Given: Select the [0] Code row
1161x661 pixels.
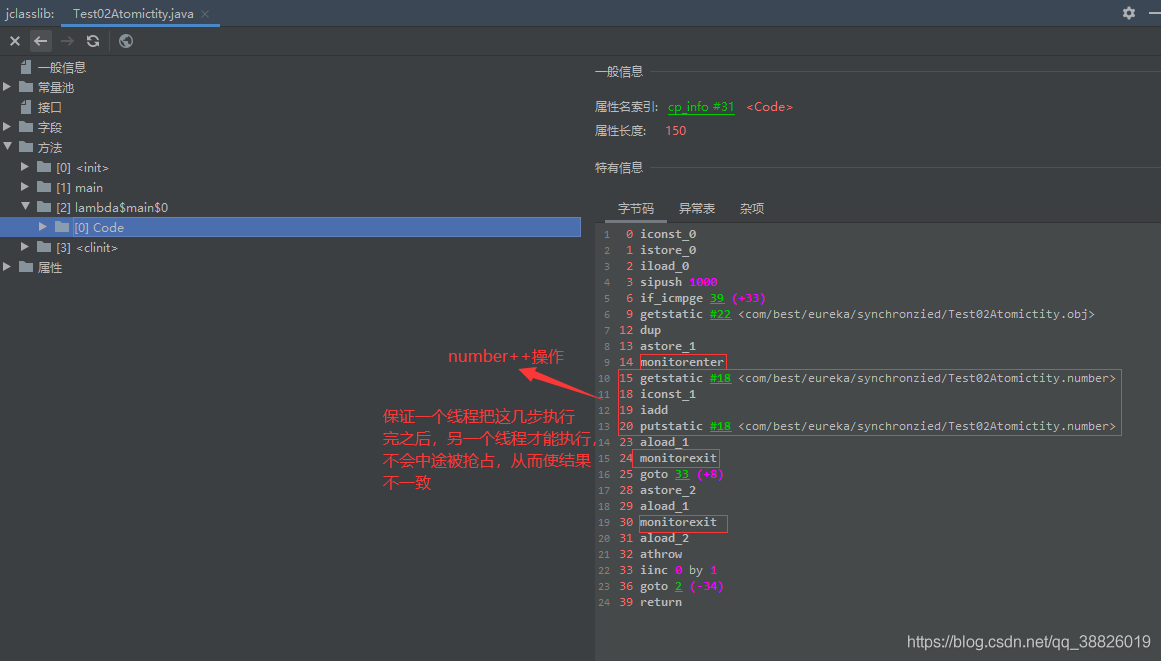Looking at the screenshot, I should tap(290, 227).
